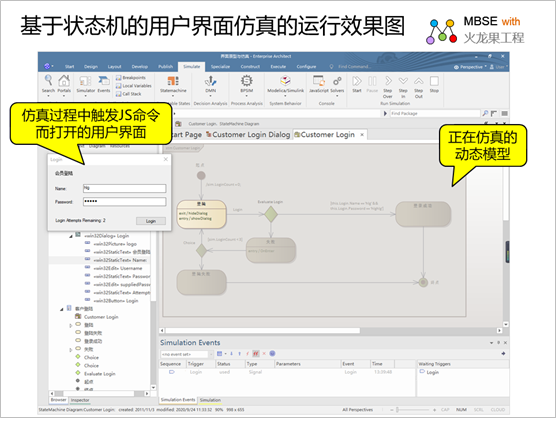This screenshot has width=557, height=421.
Task: Open the event set dropdown
Action: tap(211, 354)
